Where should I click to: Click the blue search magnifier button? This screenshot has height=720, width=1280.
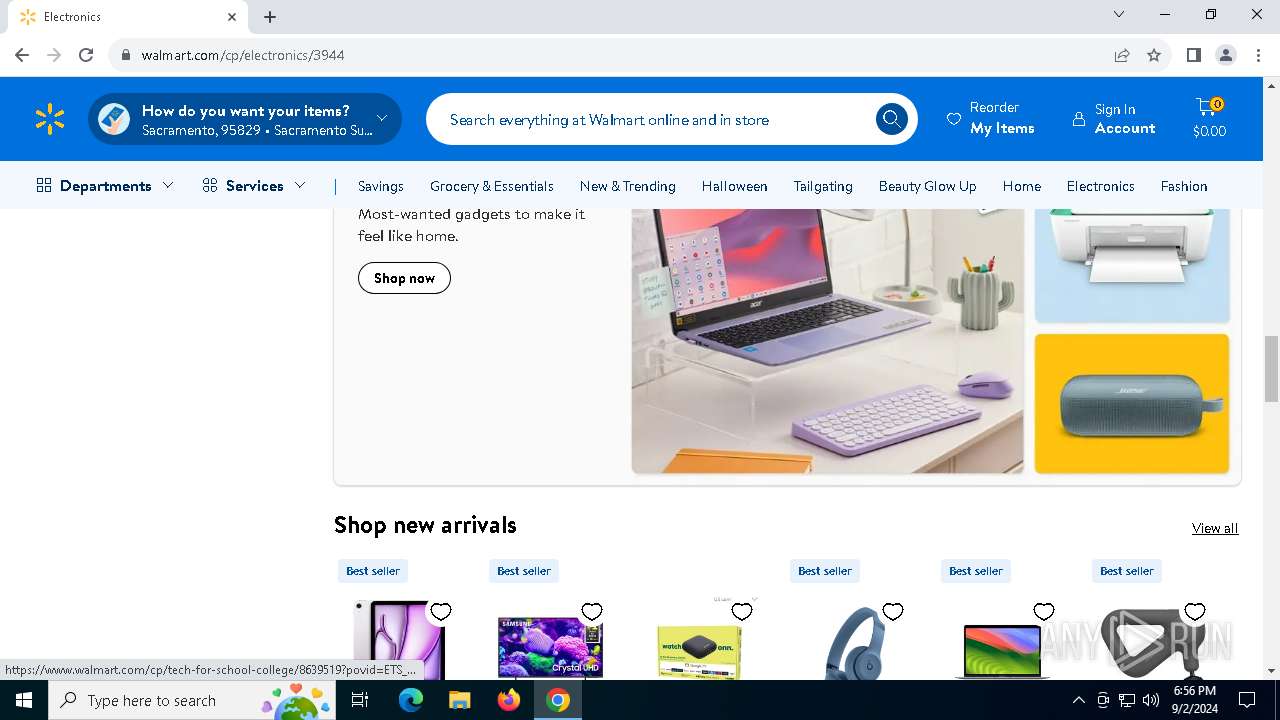891,120
